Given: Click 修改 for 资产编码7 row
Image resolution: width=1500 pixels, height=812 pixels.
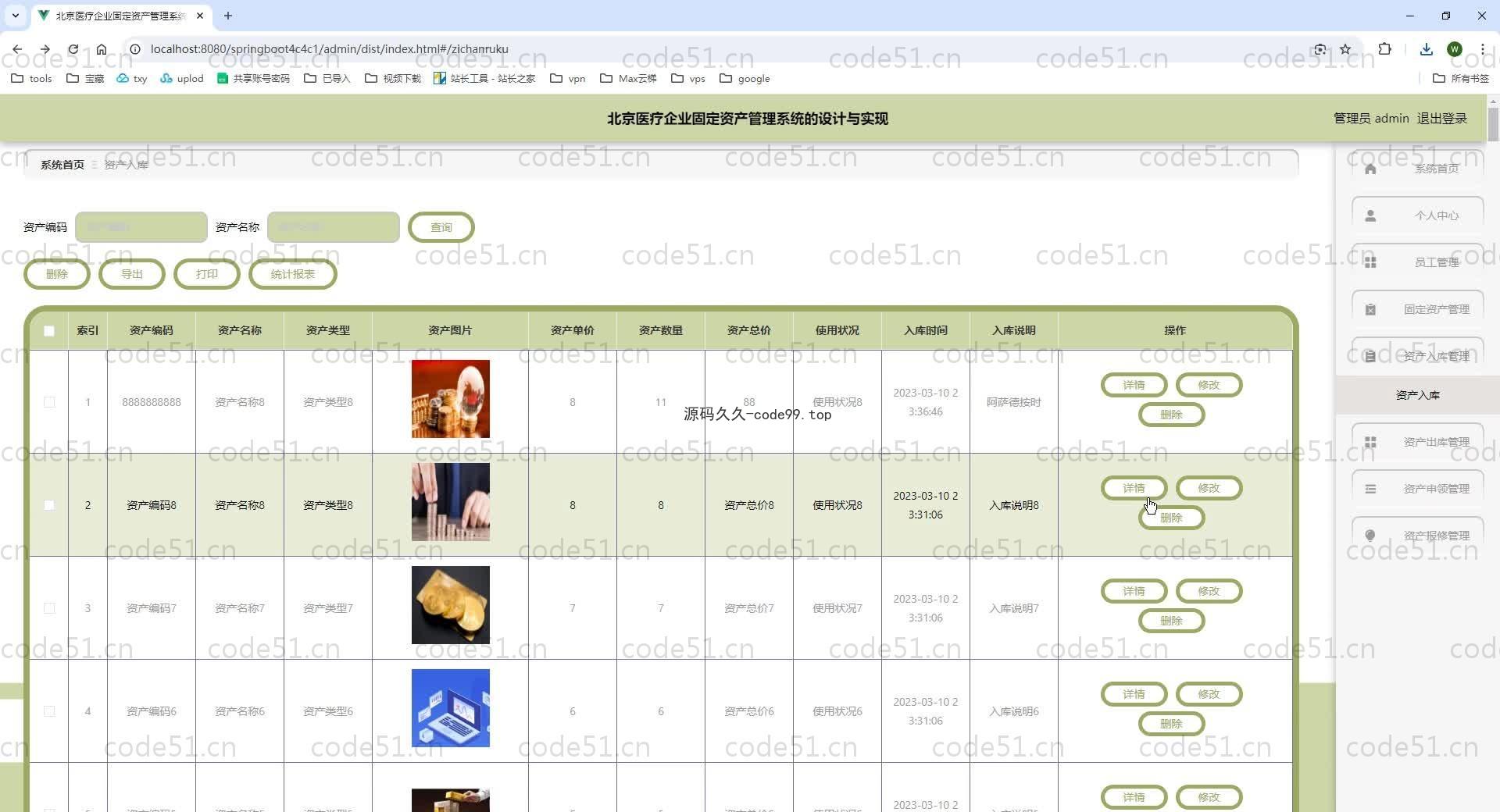Looking at the screenshot, I should 1209,591.
